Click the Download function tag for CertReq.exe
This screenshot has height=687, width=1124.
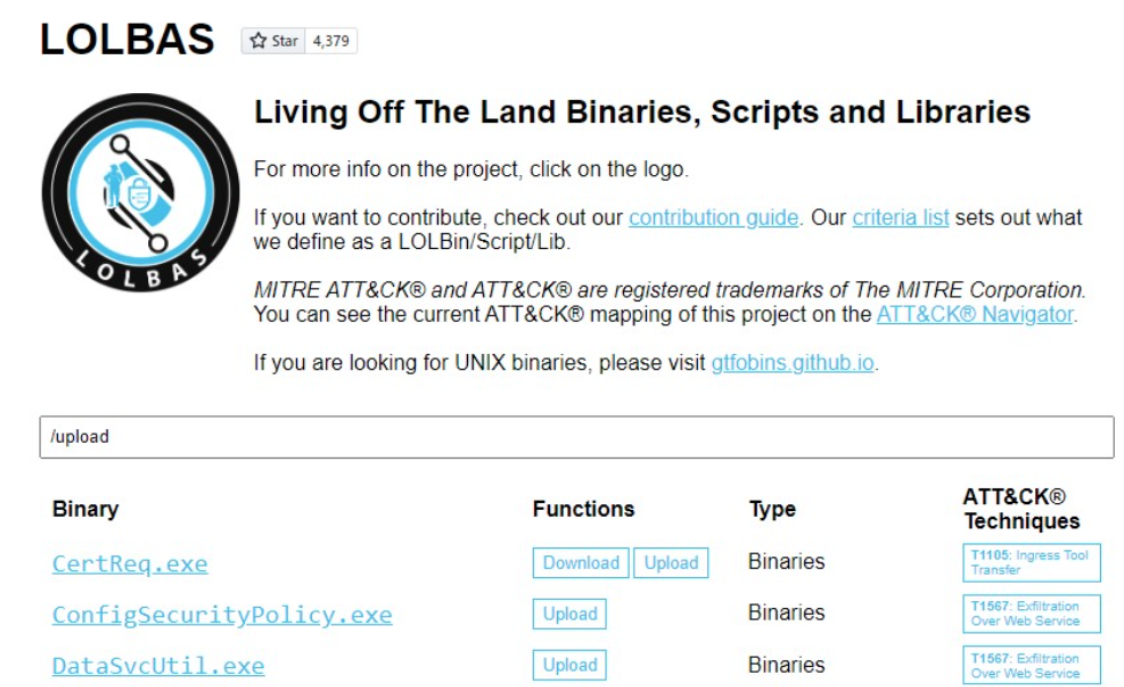580,563
